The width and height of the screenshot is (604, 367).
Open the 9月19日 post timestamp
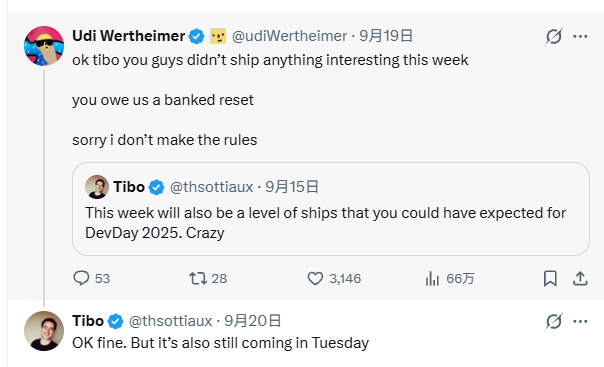click(x=386, y=36)
